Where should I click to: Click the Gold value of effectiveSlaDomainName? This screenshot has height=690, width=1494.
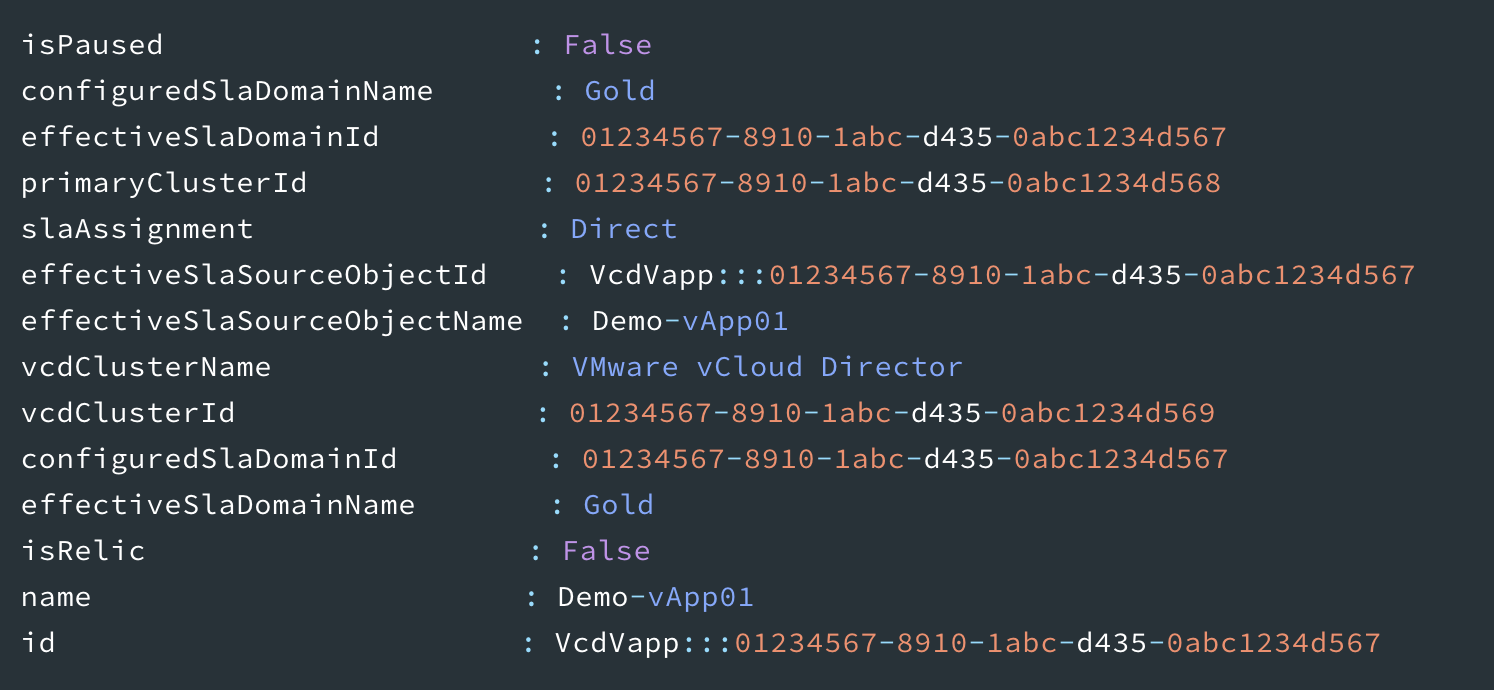click(619, 505)
